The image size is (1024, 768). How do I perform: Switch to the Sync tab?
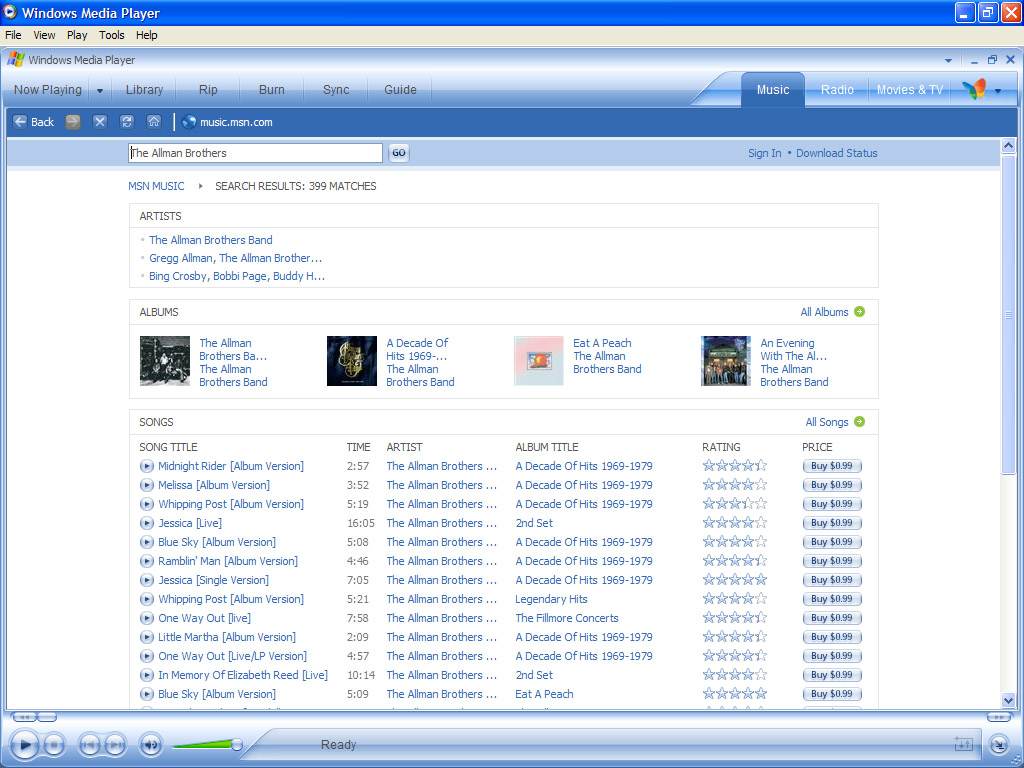(336, 90)
